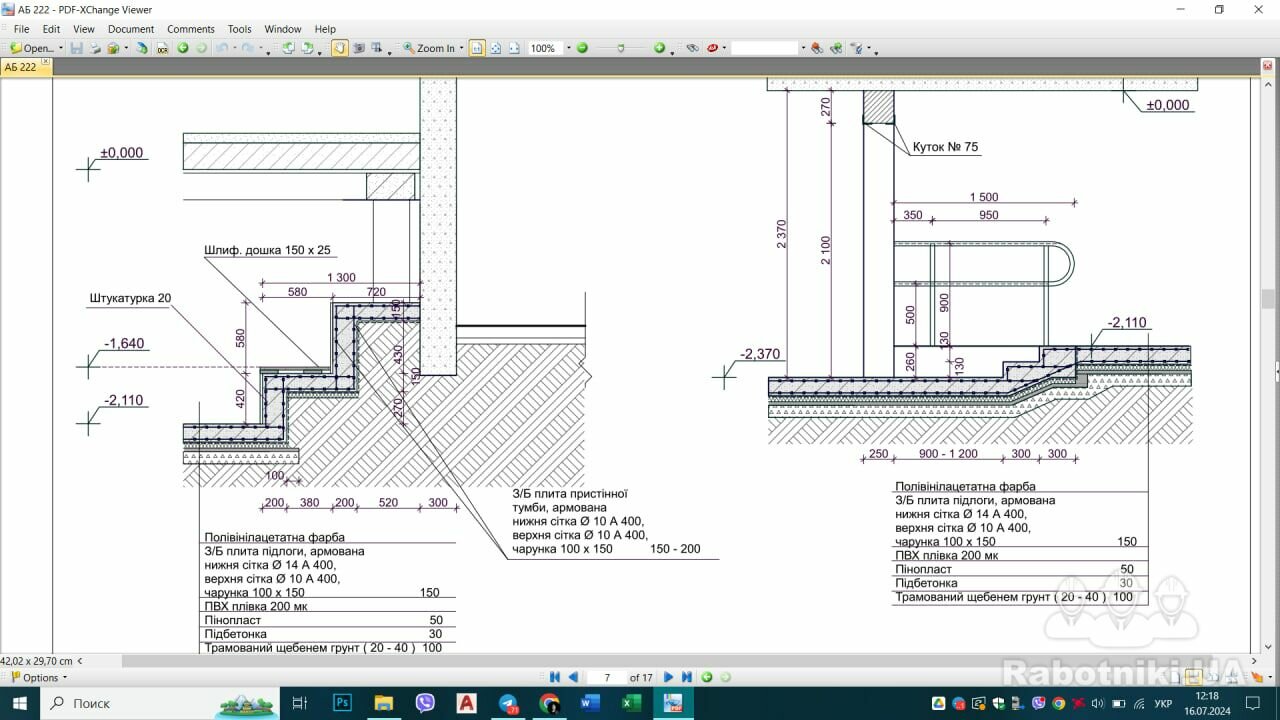This screenshot has width=1280, height=720.
Task: Click the Print icon
Action: tap(94, 48)
